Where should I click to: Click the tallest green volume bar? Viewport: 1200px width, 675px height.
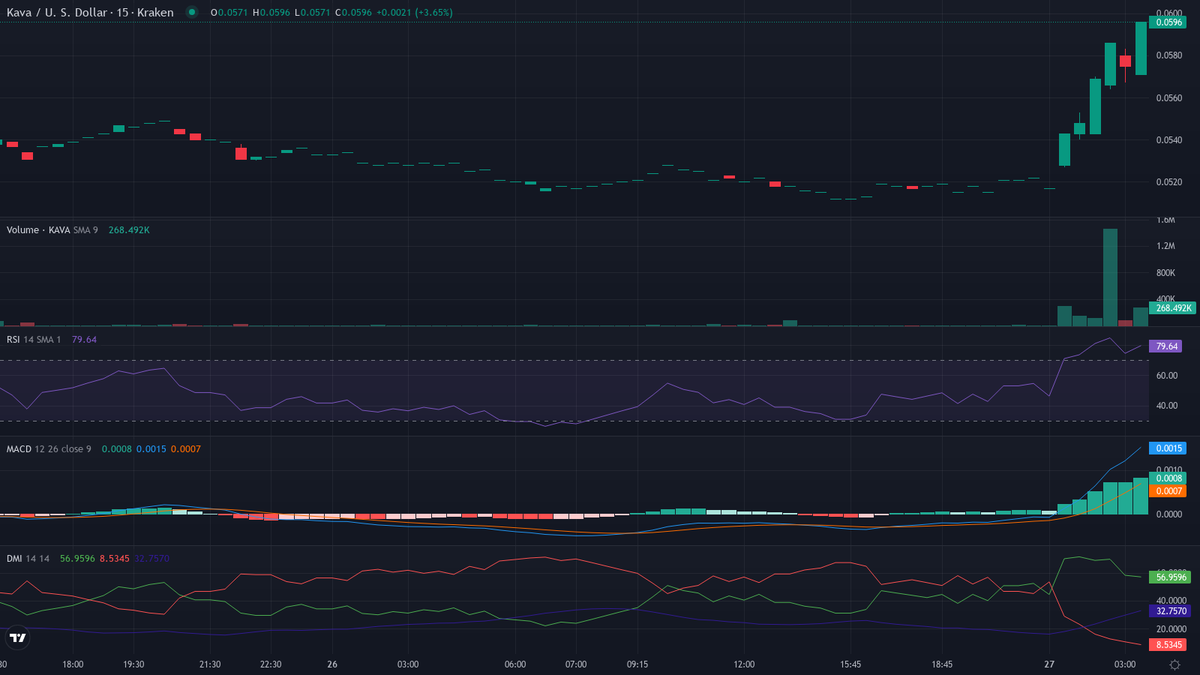(1110, 277)
